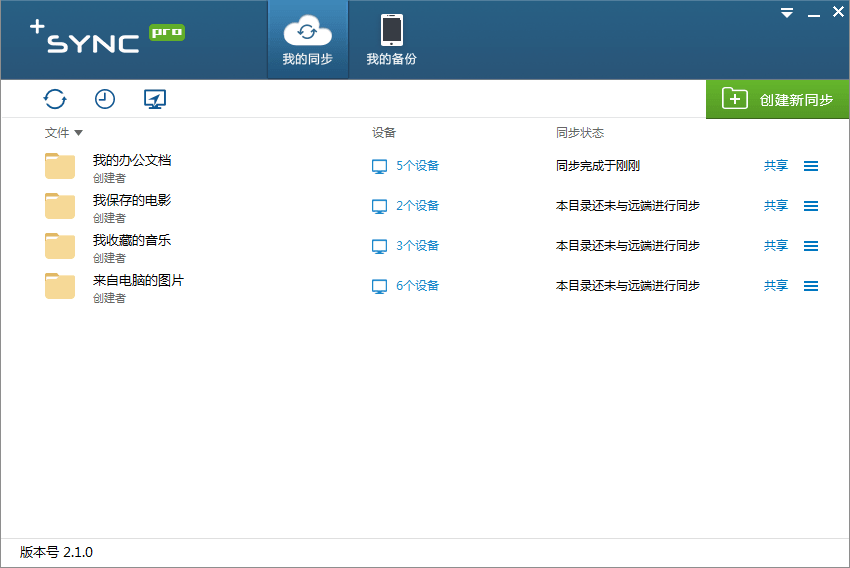Open hamburger menu for 我保存的电影
Image resolution: width=850 pixels, height=568 pixels.
pyautogui.click(x=811, y=206)
